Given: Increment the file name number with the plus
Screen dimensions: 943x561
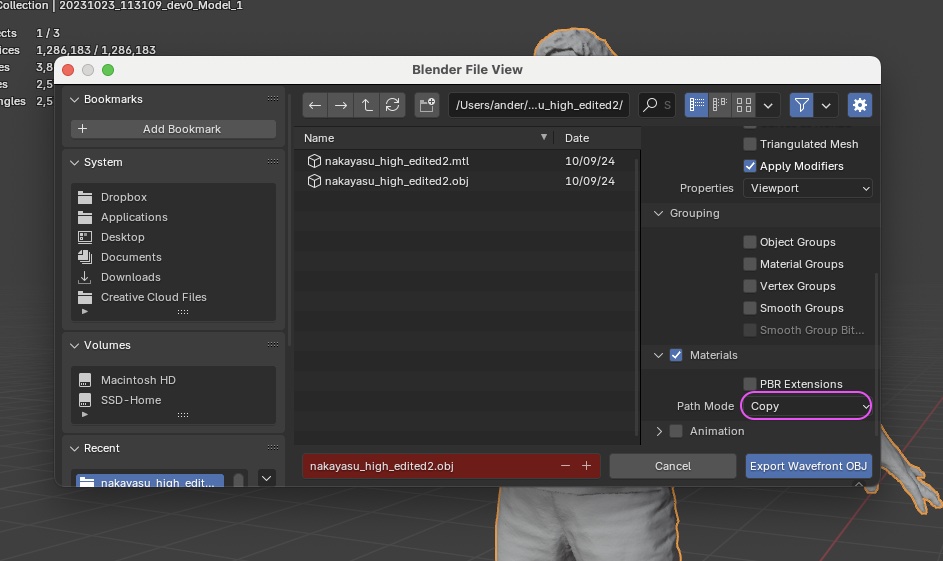Looking at the screenshot, I should [x=586, y=466].
